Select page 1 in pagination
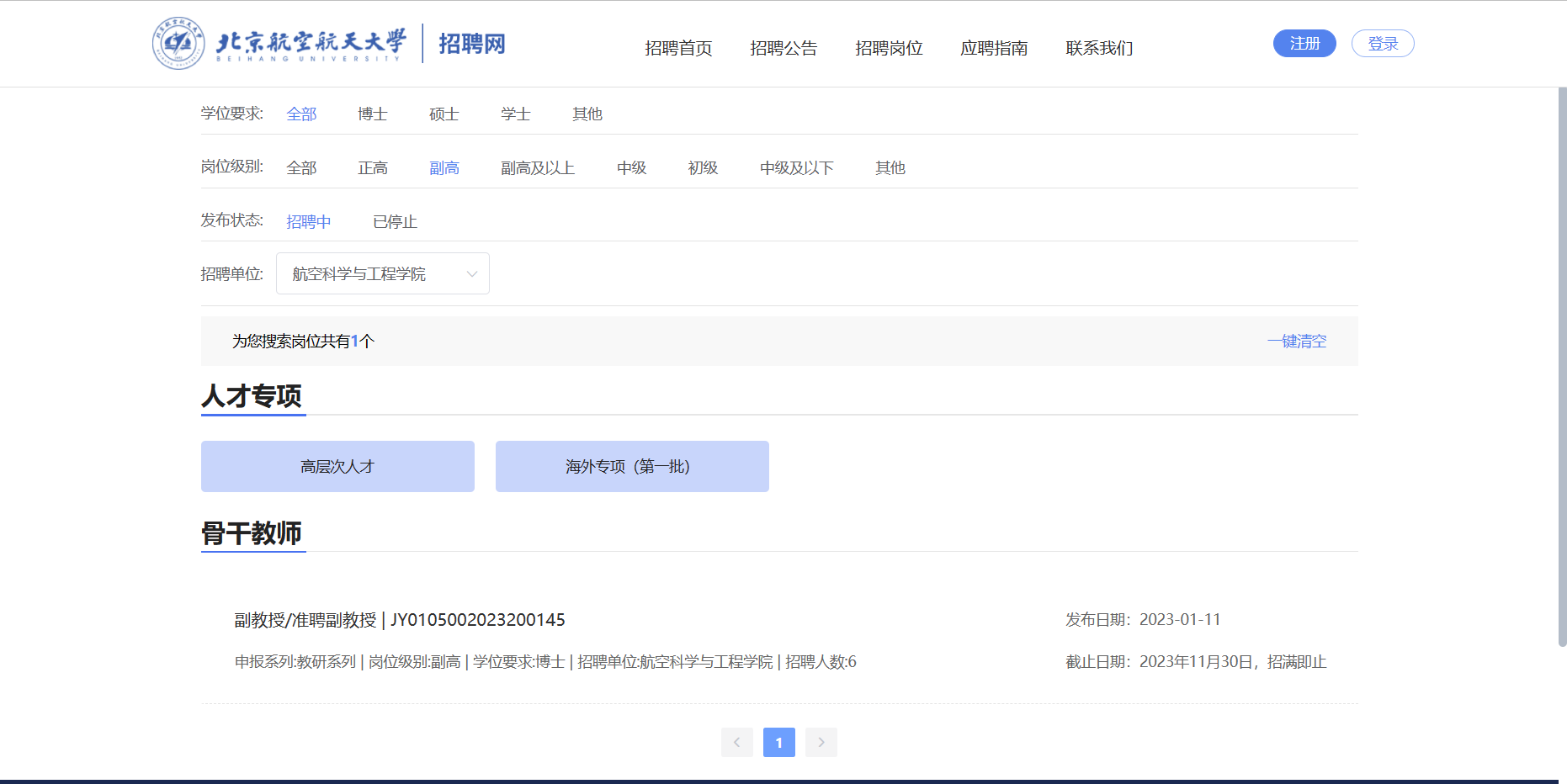Viewport: 1567px width, 784px height. coord(778,742)
